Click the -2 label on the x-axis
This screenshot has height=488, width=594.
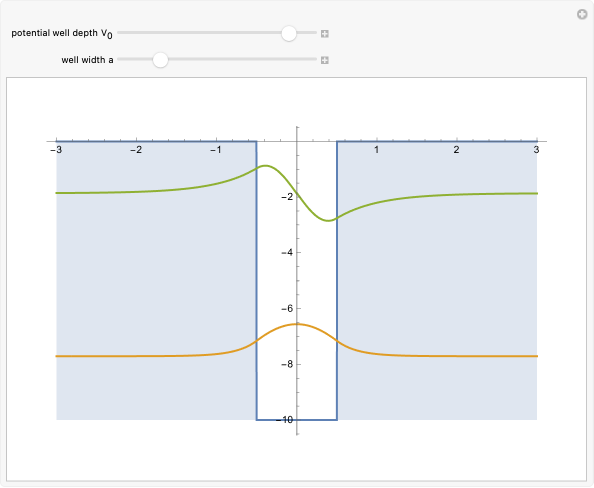coord(136,150)
